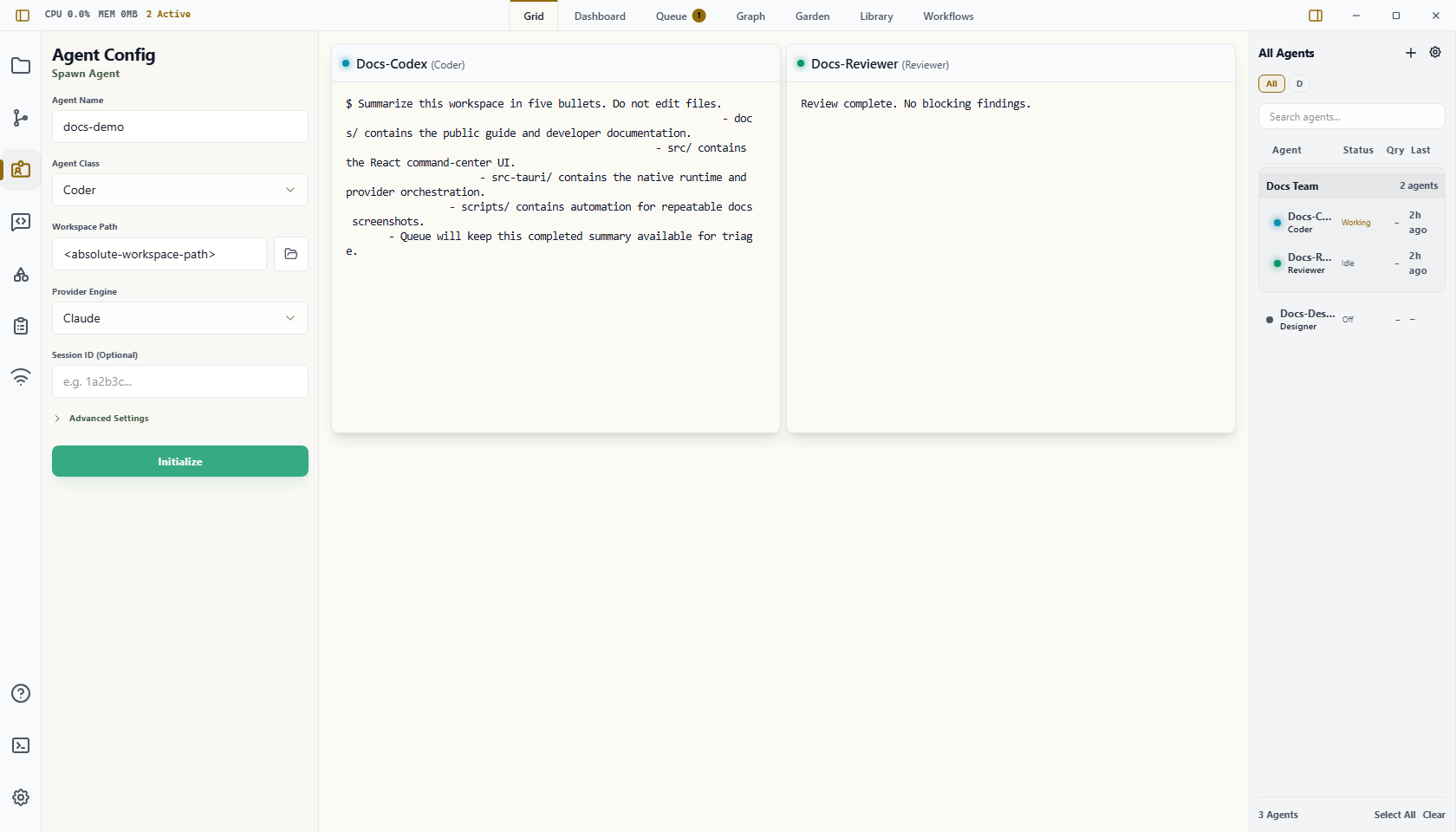Open the shapes sidebar icon
This screenshot has width=1456, height=832.
(21, 274)
